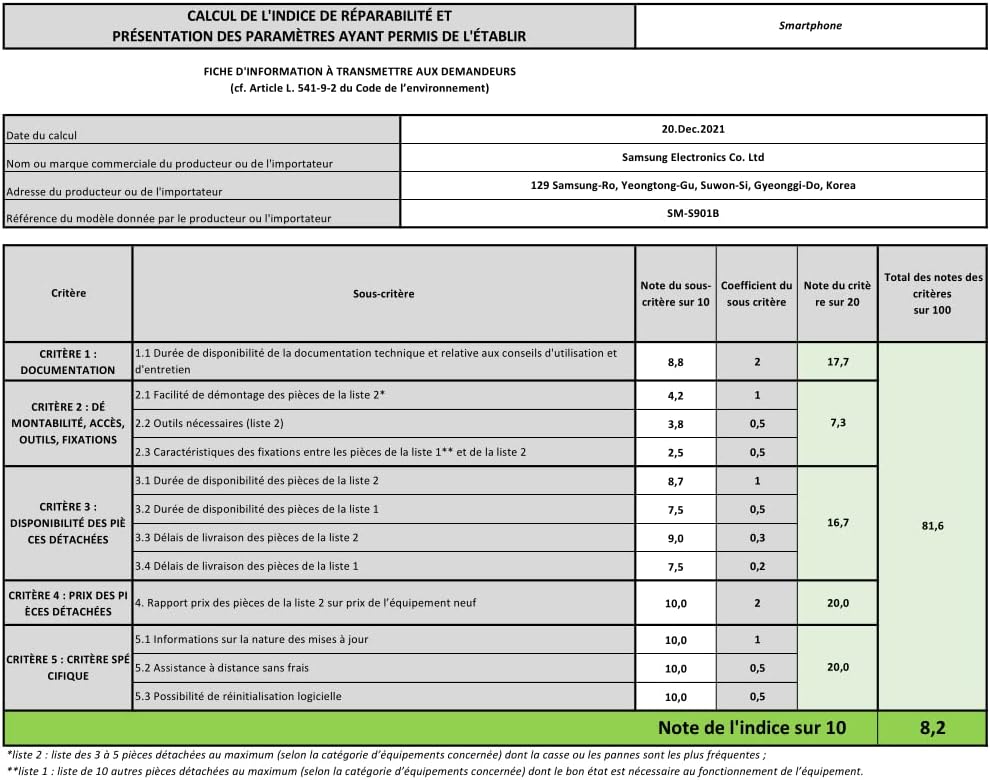The height and width of the screenshot is (780, 990).
Task: Select the final index score 8,2
Action: click(x=932, y=728)
